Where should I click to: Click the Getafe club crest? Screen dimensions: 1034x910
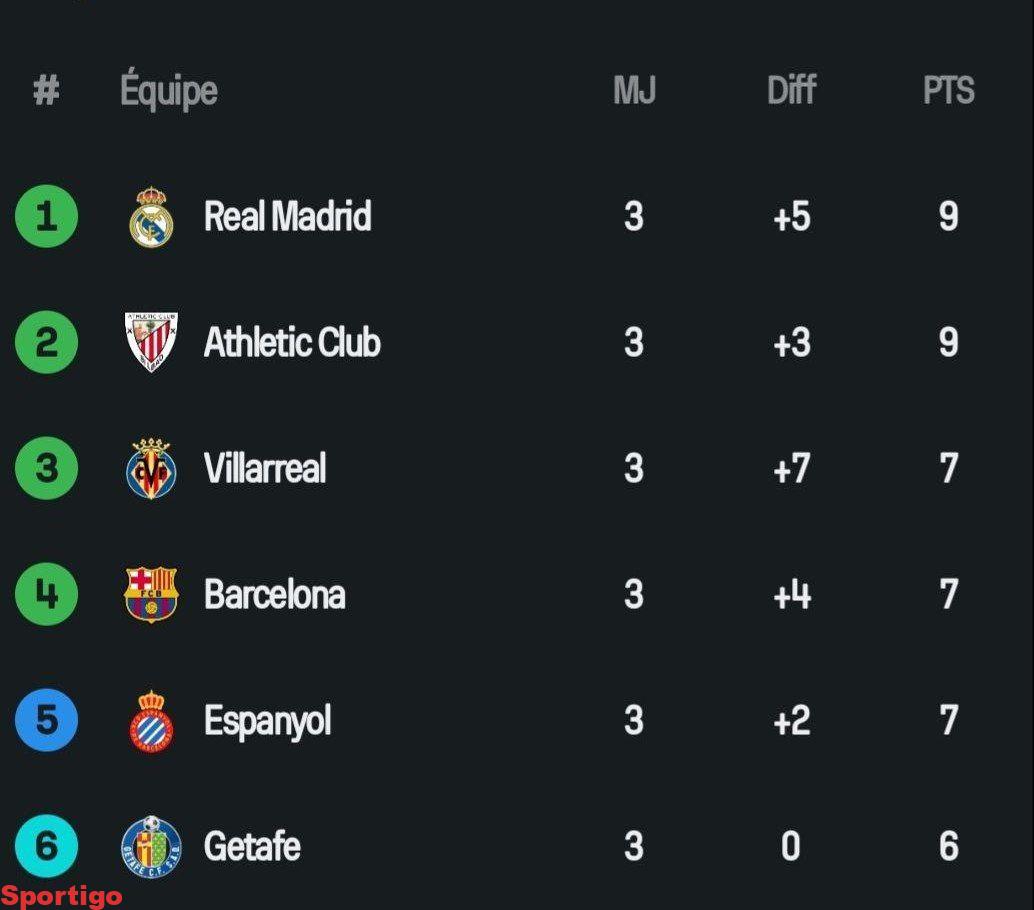[x=151, y=846]
